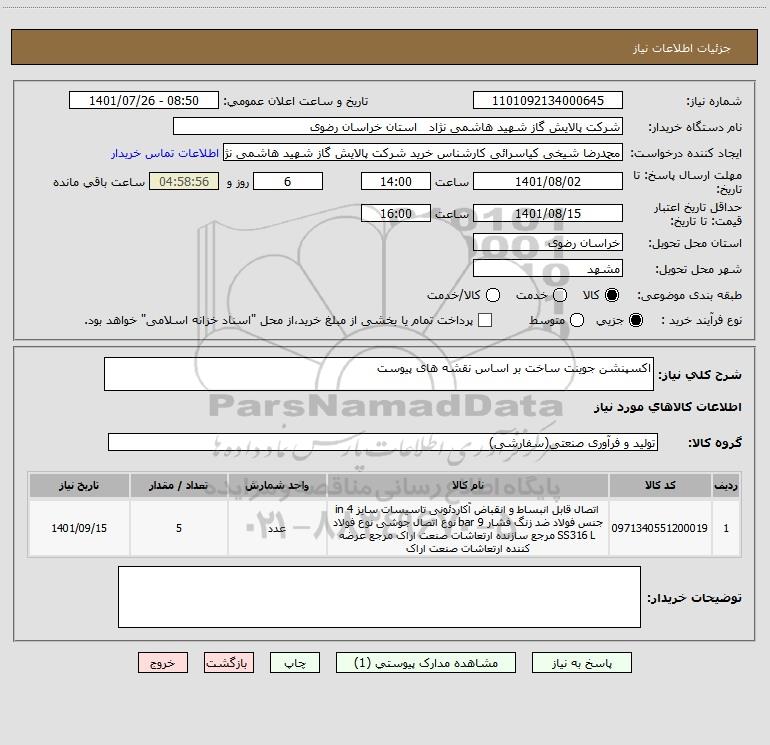Click the استان محل تحویل field خراسان رضوی

(548, 243)
